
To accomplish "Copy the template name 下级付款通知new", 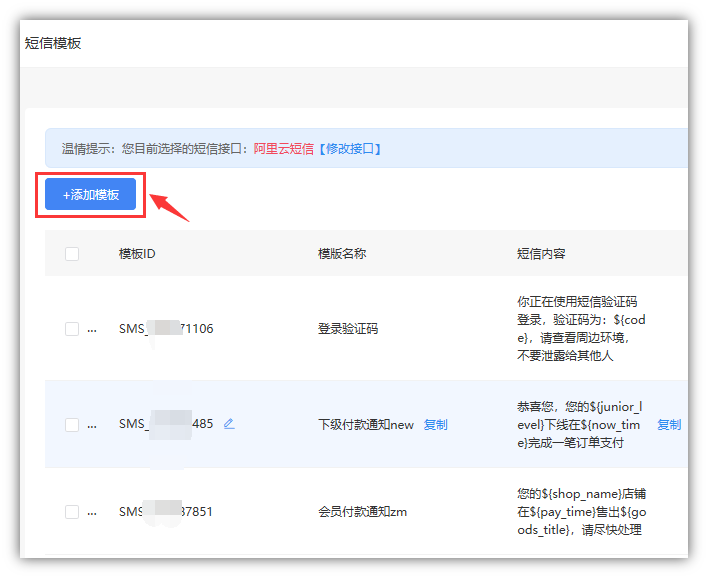I will [x=435, y=425].
